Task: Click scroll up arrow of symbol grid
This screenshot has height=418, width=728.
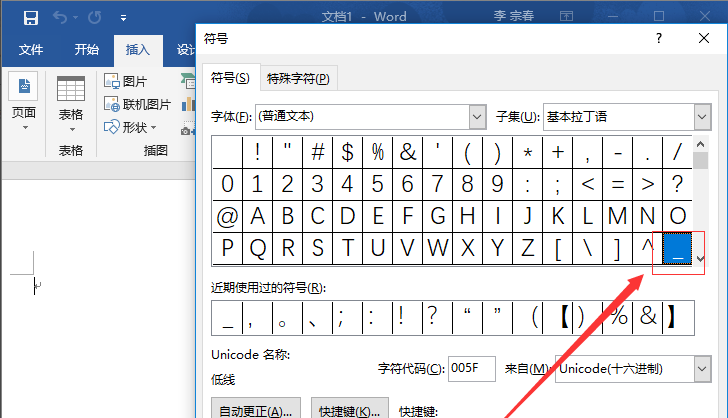Action: [701, 144]
